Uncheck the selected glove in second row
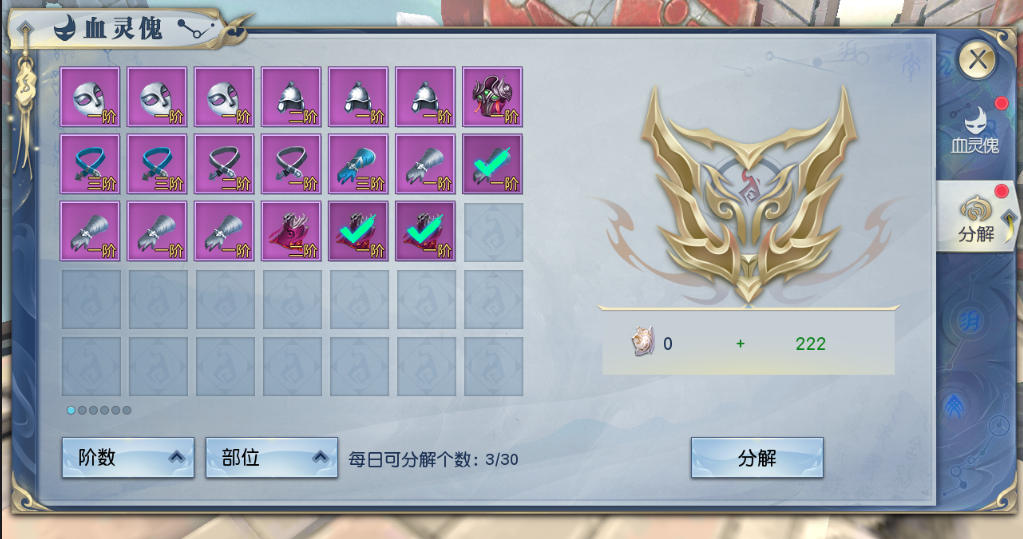The height and width of the screenshot is (539, 1023). (x=493, y=164)
